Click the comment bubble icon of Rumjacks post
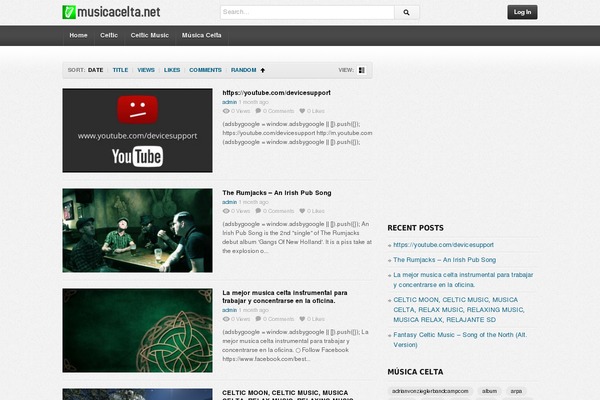The height and width of the screenshot is (400, 600). (x=258, y=211)
